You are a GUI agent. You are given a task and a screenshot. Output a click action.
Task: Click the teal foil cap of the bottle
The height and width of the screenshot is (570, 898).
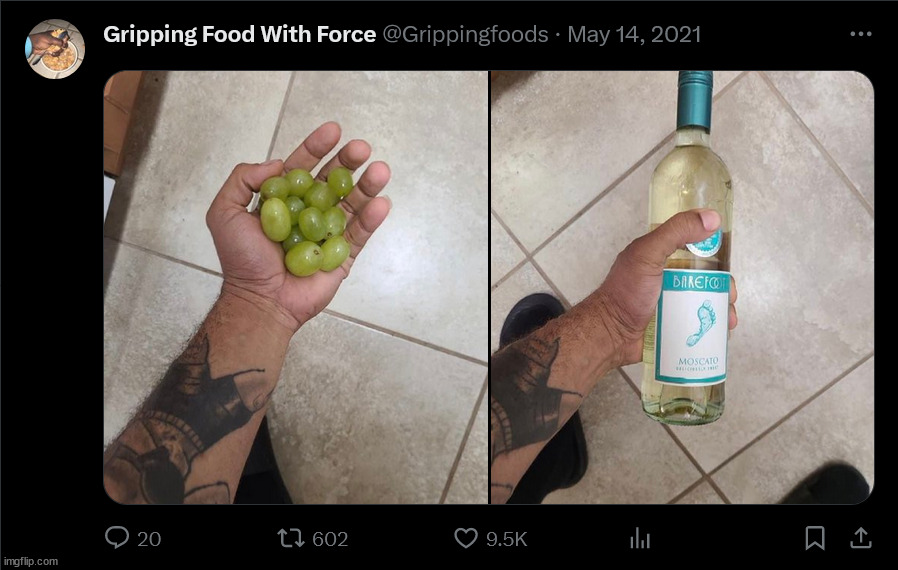point(694,101)
